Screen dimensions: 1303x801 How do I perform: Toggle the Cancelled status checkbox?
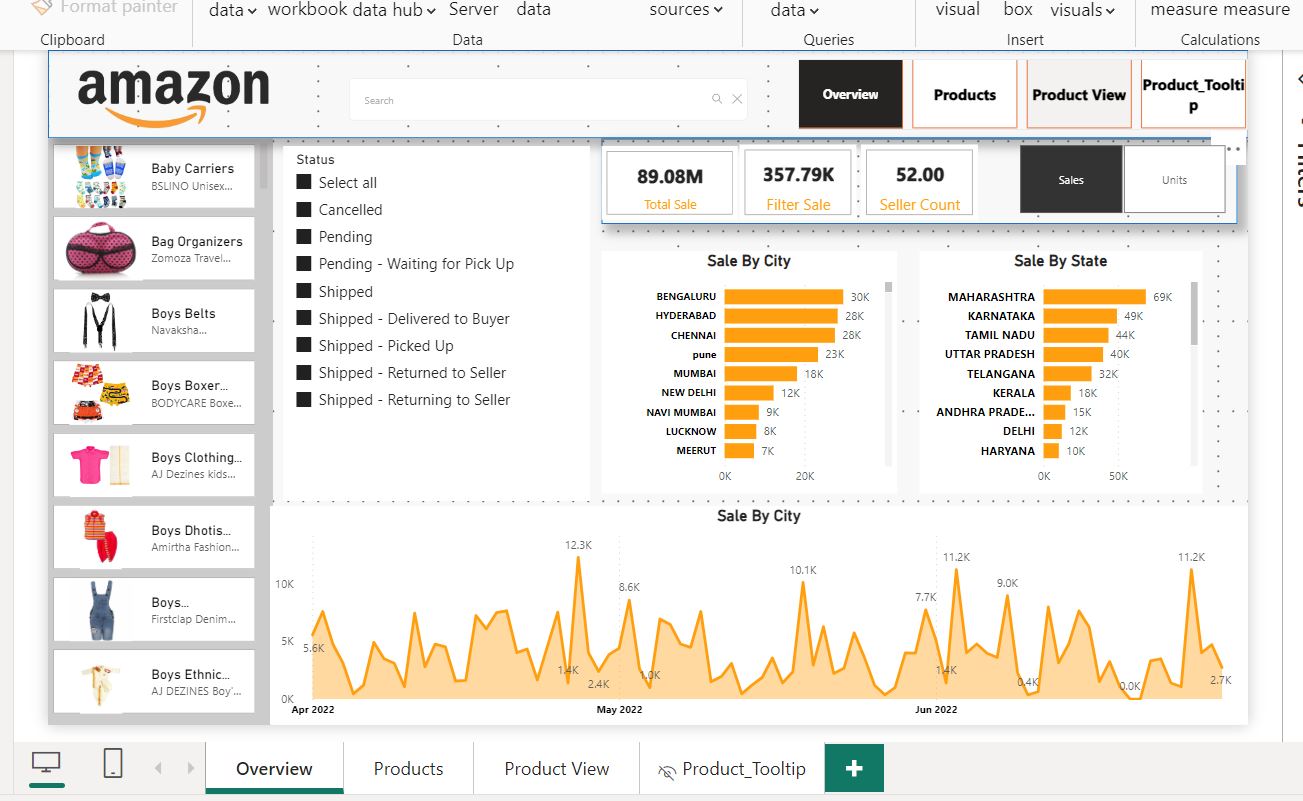305,210
